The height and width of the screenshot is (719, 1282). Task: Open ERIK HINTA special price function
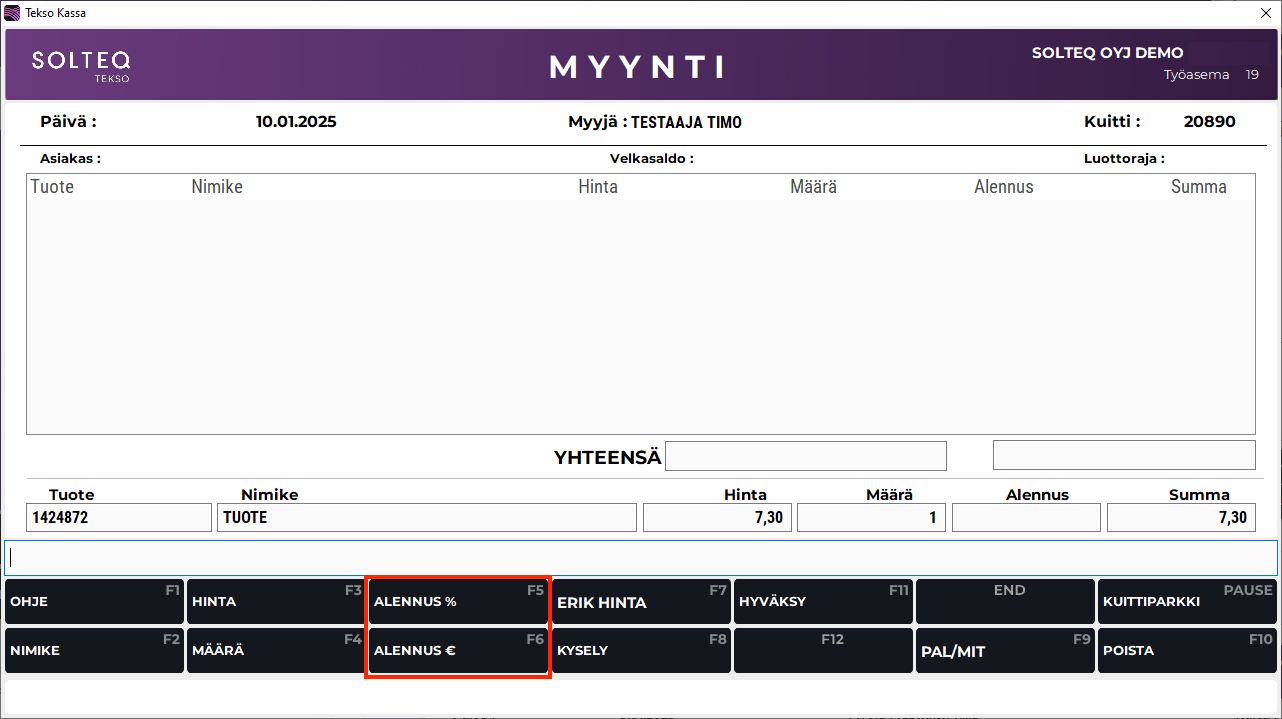(640, 602)
